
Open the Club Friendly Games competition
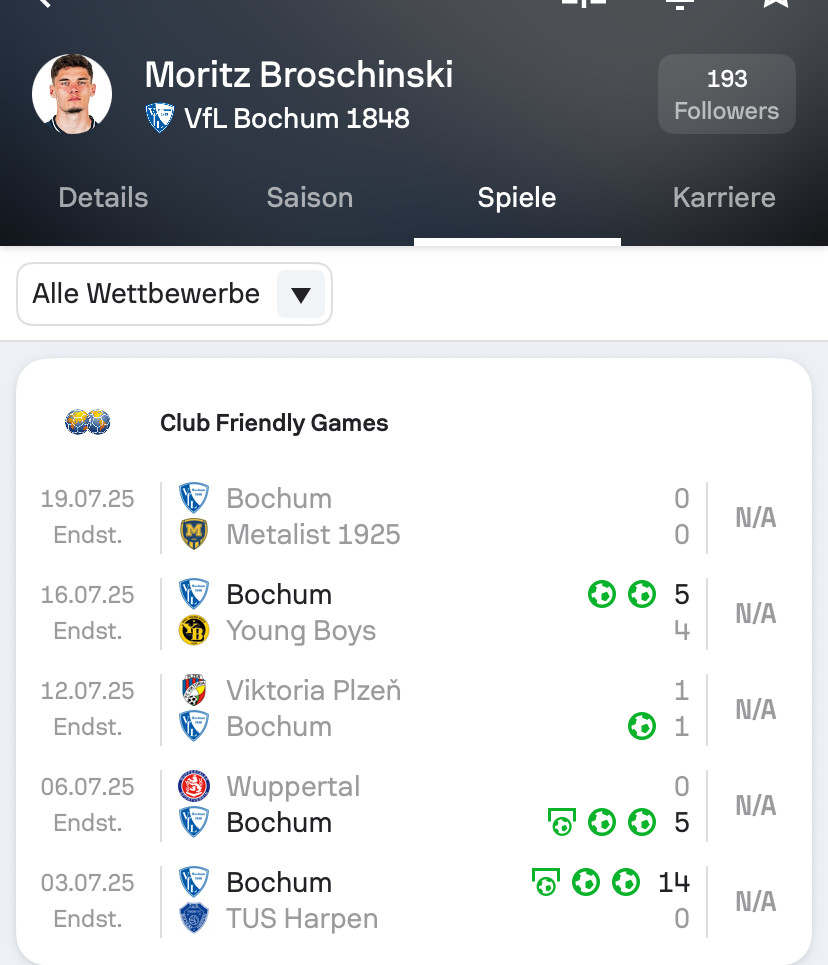(x=274, y=423)
